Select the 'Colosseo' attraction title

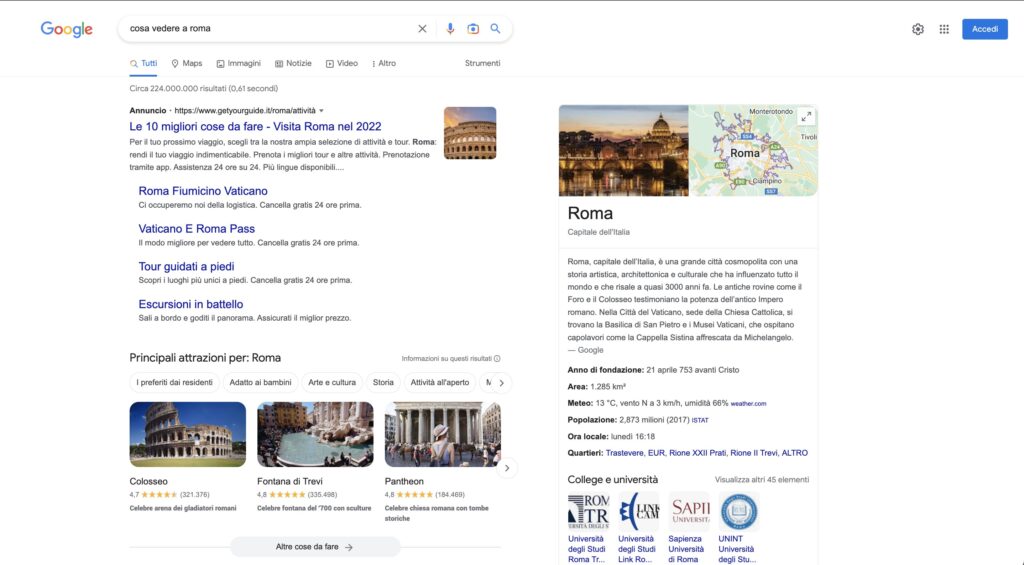click(x=148, y=481)
